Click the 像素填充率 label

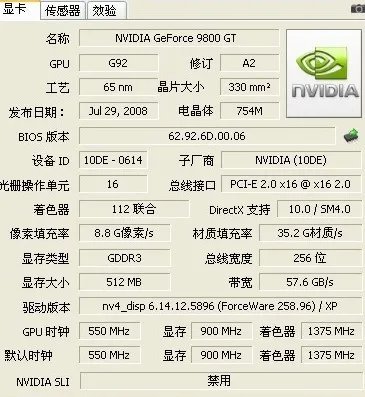(x=39, y=234)
